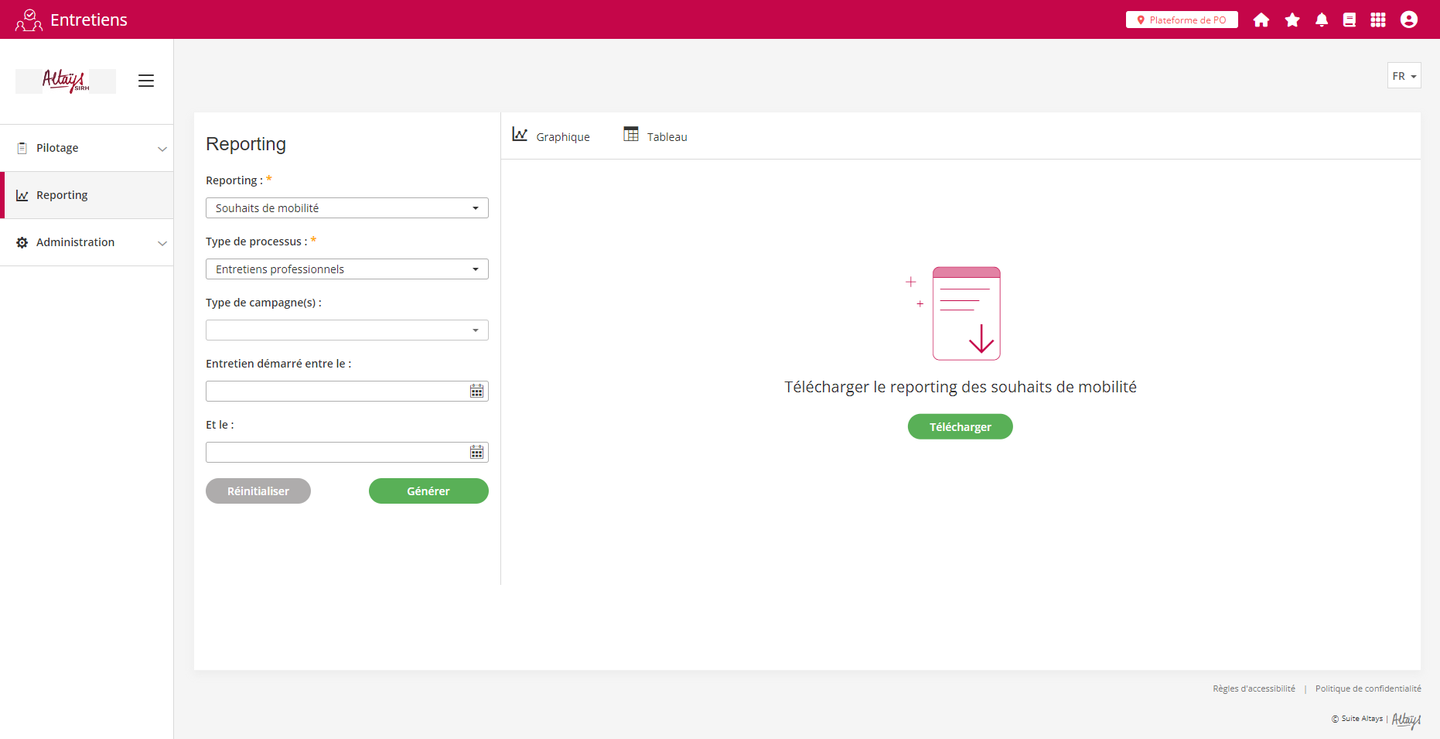Viewport: 1440px width, 739px height.
Task: Open favorites star icon
Action: (x=1292, y=20)
